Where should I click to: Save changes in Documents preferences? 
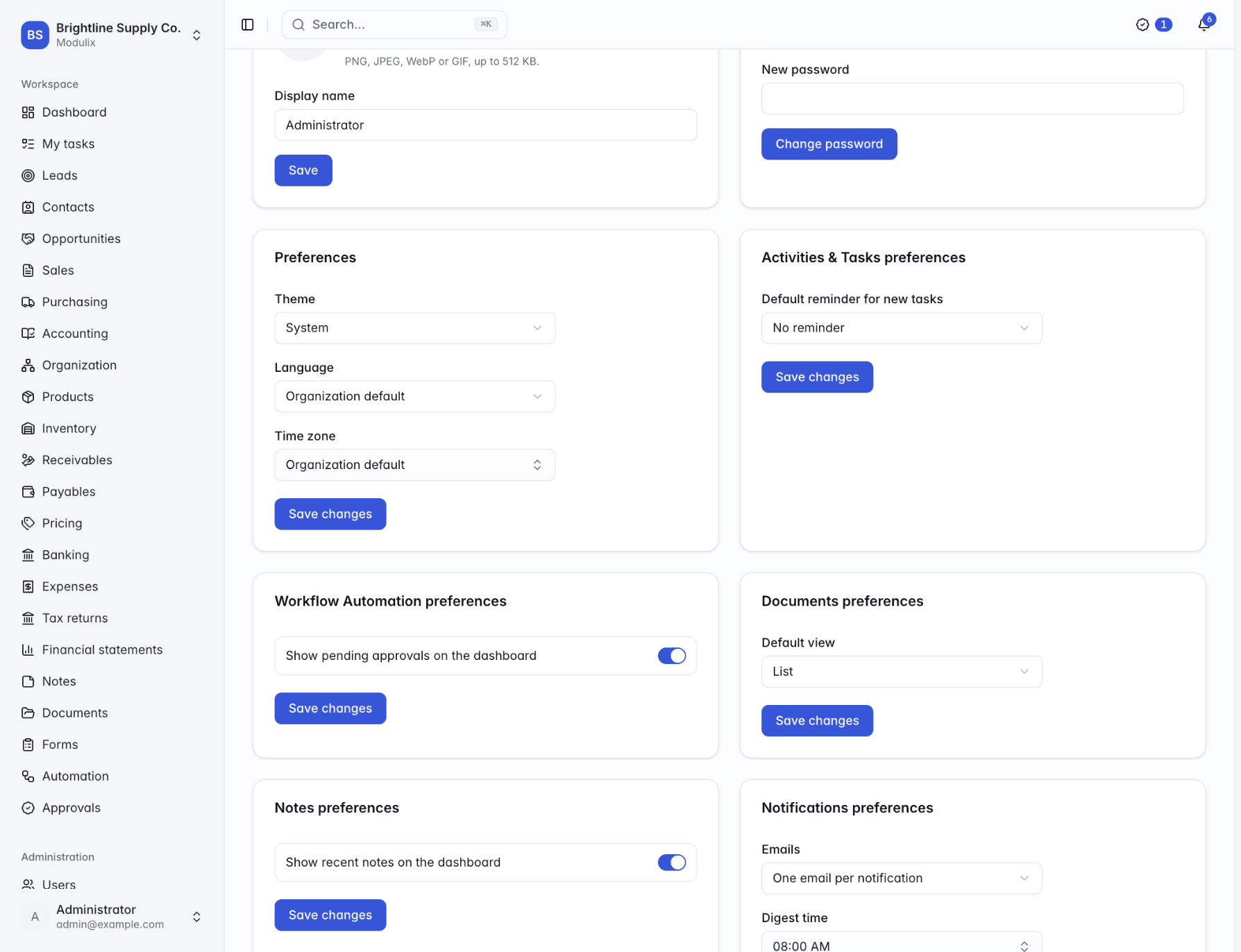pyautogui.click(x=817, y=721)
